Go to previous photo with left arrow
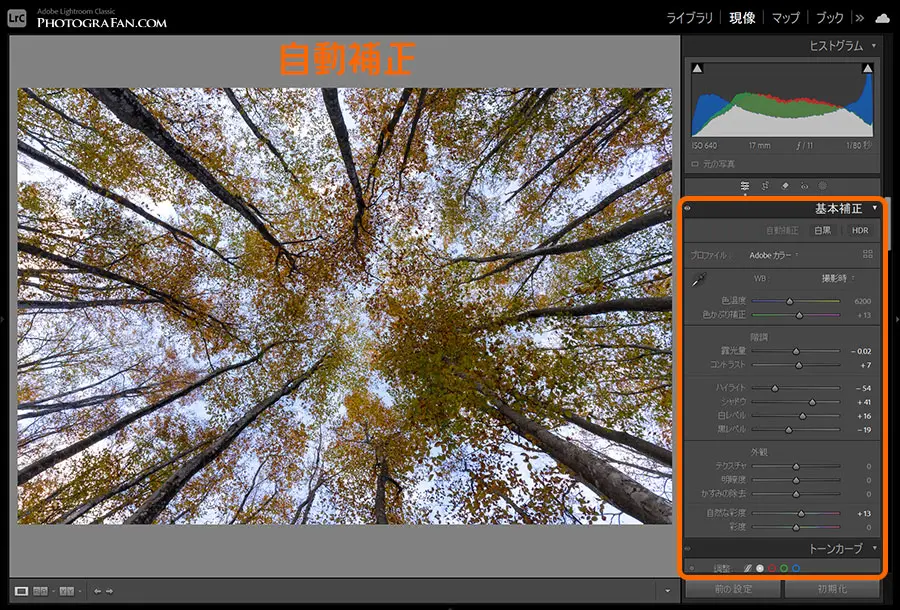The height and width of the screenshot is (610, 900). coord(97,591)
